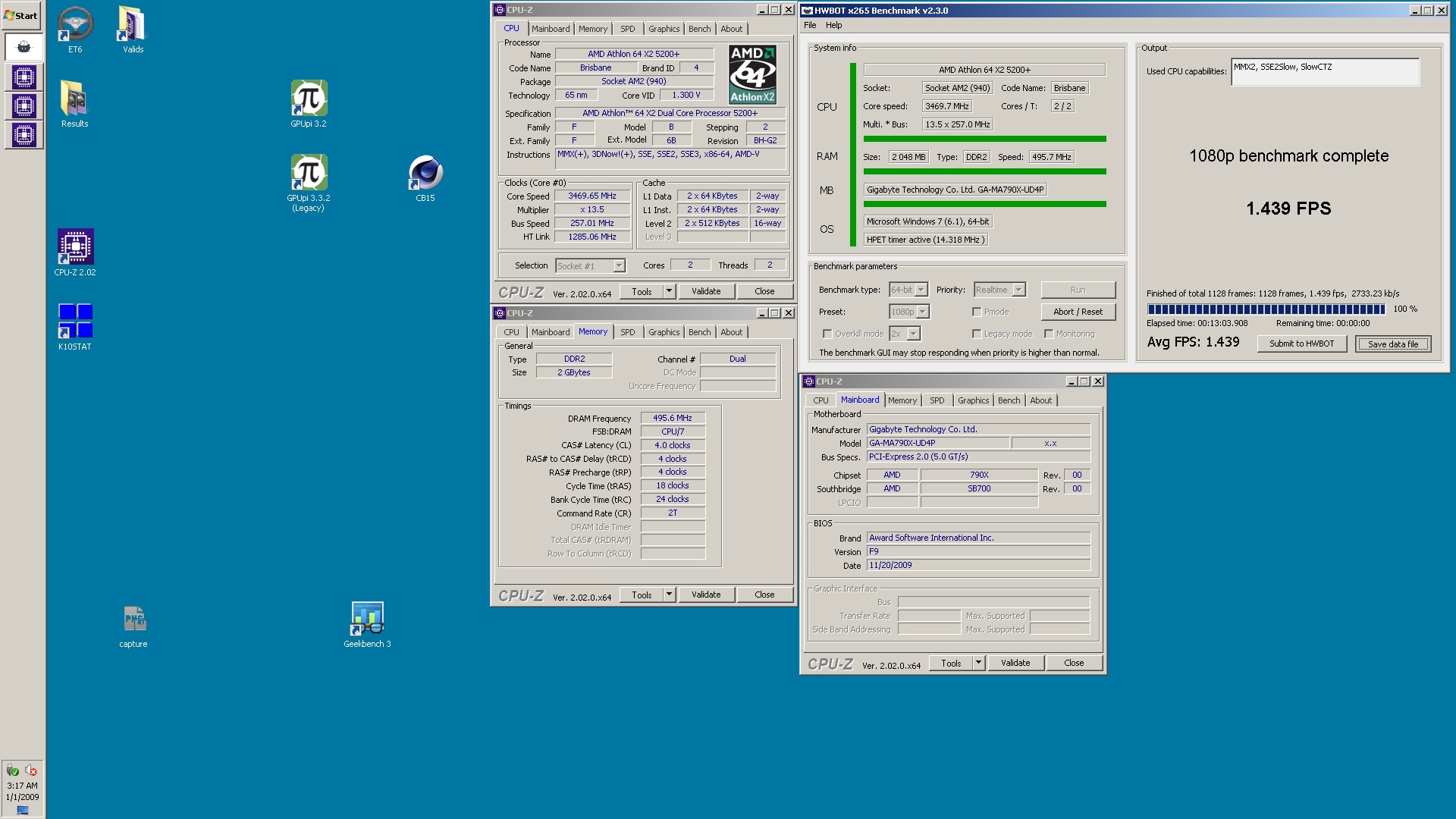1456x819 pixels.
Task: Click the green RAM status bar
Action: 984,171
